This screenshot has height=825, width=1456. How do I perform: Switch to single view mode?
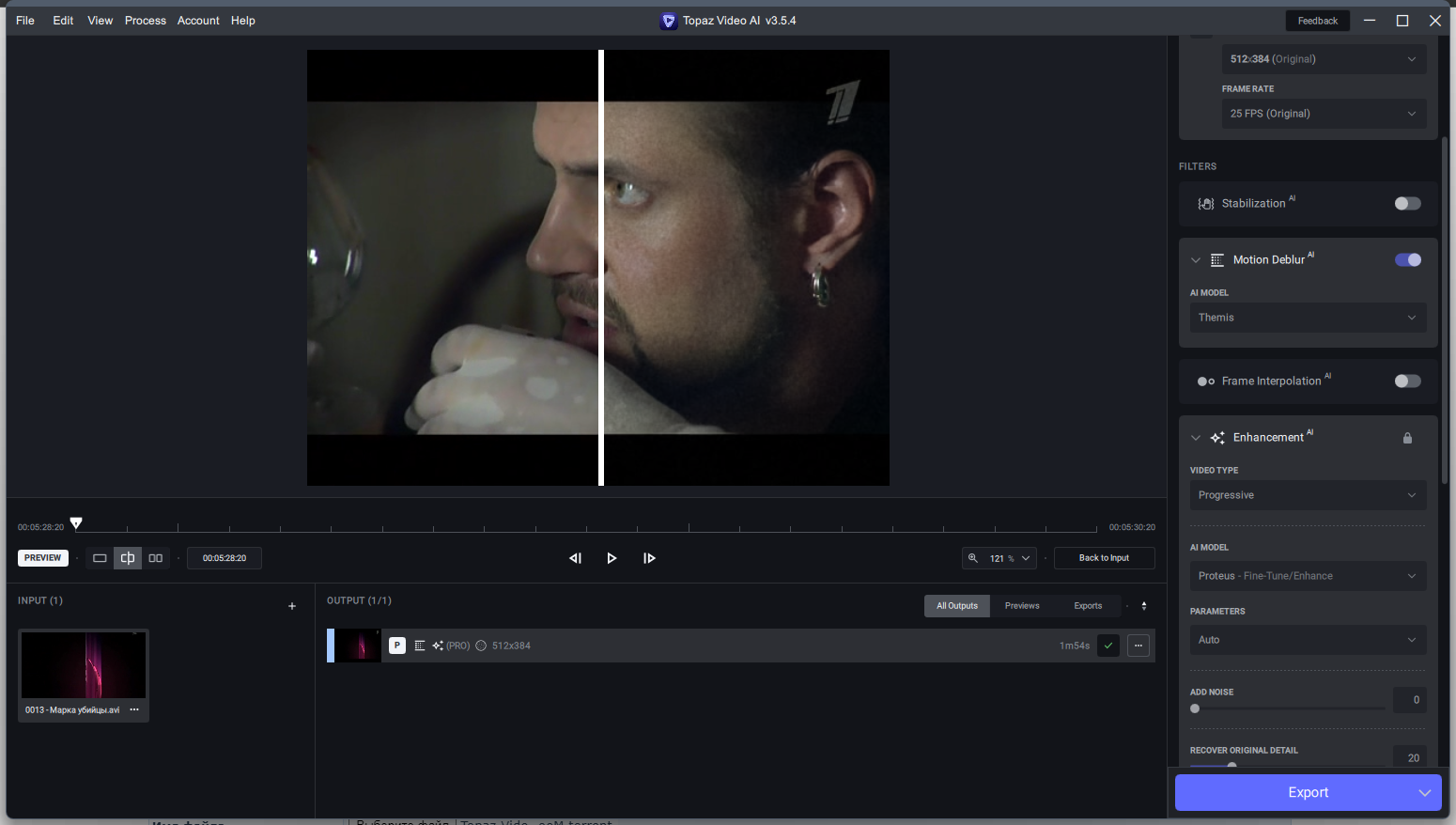click(x=100, y=558)
